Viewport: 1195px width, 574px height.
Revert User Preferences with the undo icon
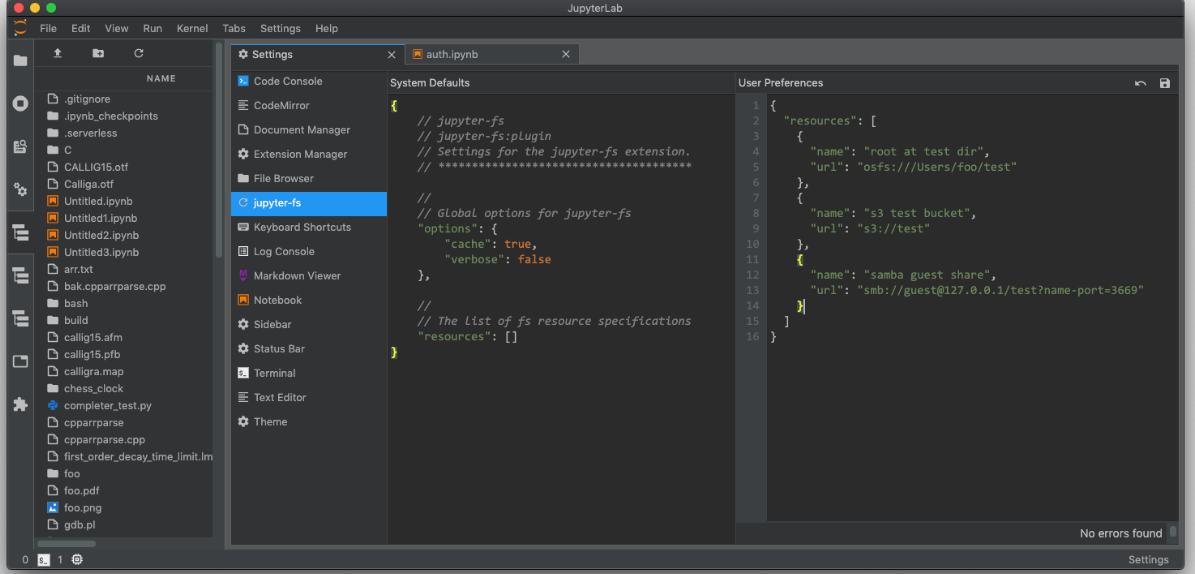1140,83
